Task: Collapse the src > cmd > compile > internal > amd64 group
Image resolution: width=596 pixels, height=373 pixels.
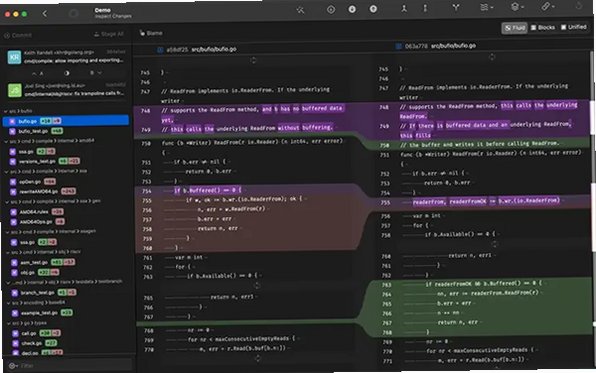Action: (x=6, y=141)
